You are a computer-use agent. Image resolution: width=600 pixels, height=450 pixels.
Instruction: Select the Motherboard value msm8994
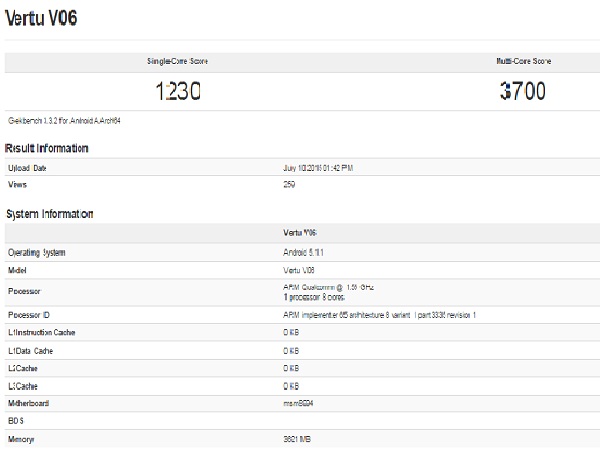click(x=301, y=404)
